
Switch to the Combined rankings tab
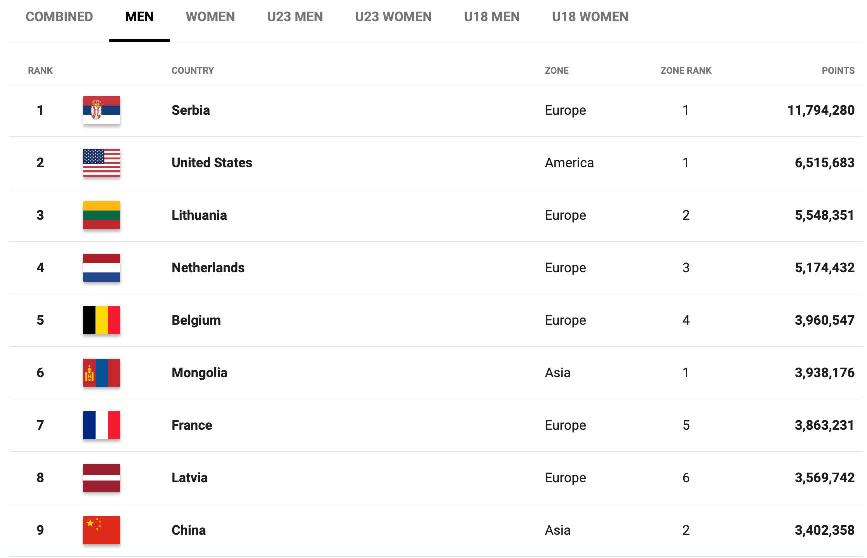(59, 17)
